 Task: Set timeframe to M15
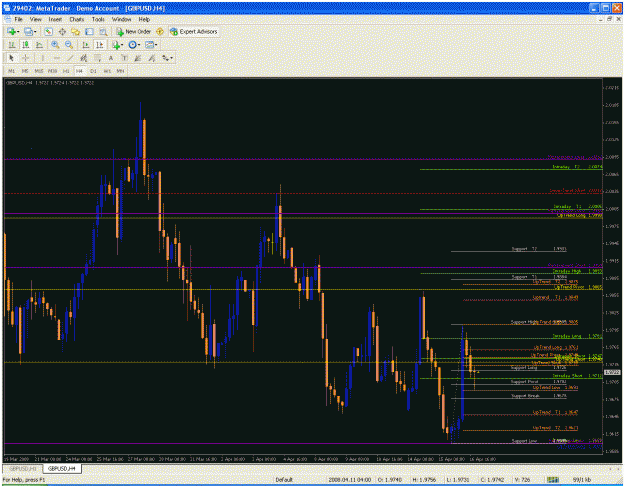tap(39, 71)
